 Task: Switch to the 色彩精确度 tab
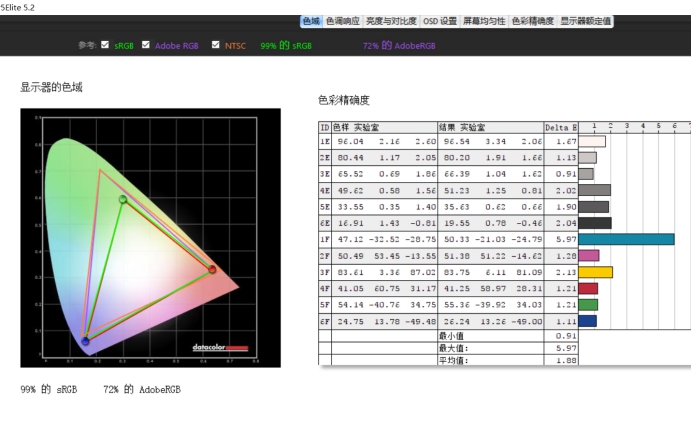click(x=533, y=21)
